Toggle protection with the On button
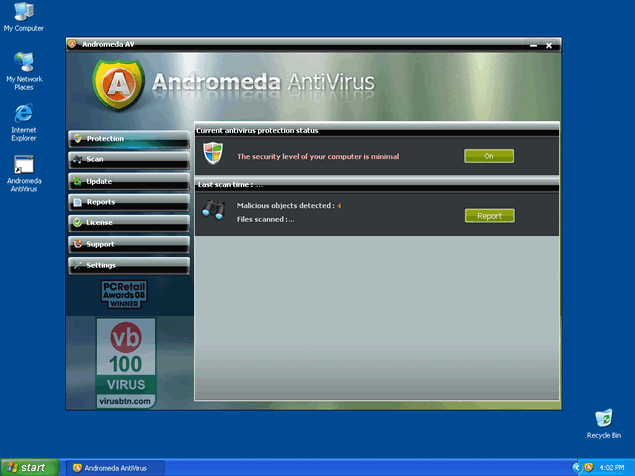The height and width of the screenshot is (476, 635). [489, 156]
